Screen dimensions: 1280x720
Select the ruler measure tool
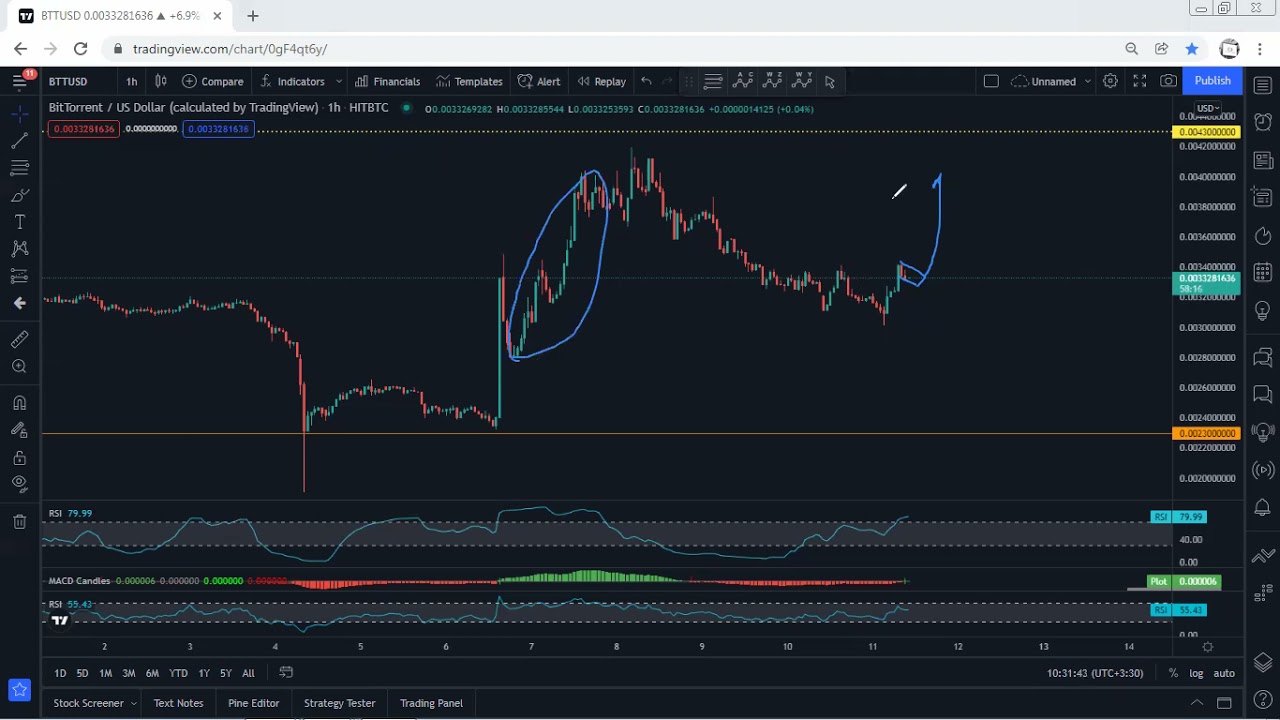click(19, 340)
